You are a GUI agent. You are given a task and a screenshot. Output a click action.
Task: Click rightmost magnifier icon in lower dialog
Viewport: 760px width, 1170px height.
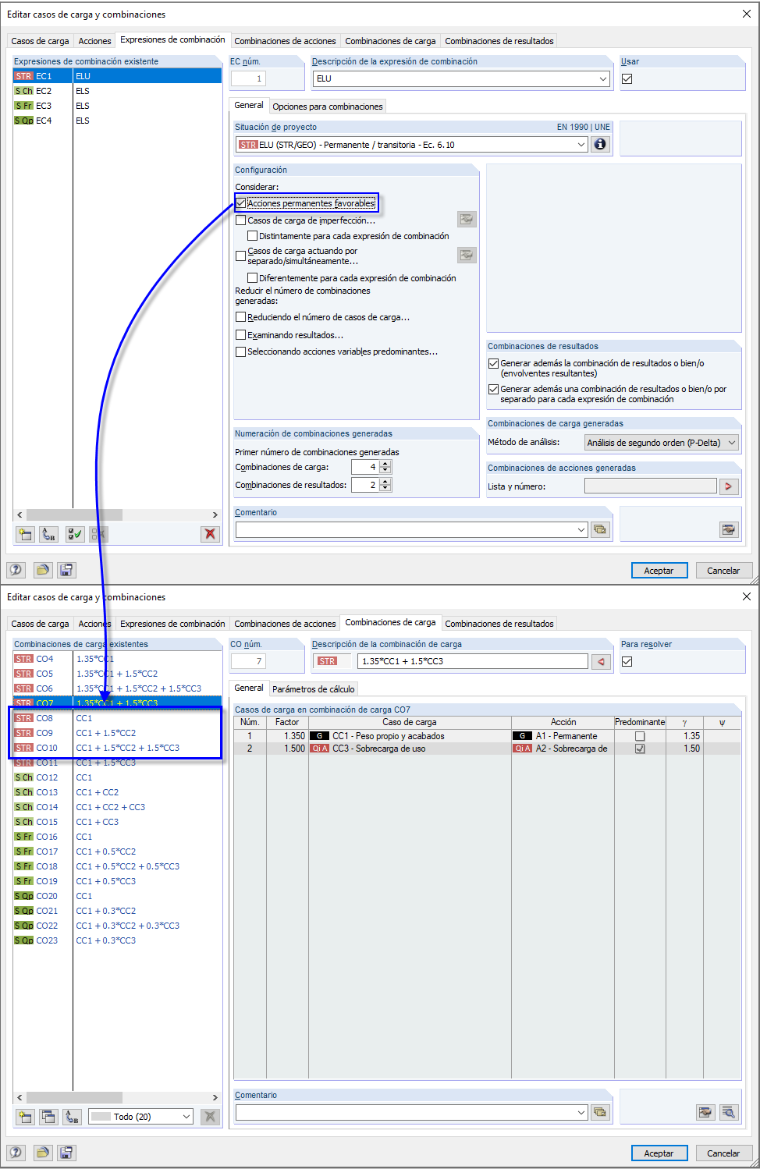[729, 1113]
